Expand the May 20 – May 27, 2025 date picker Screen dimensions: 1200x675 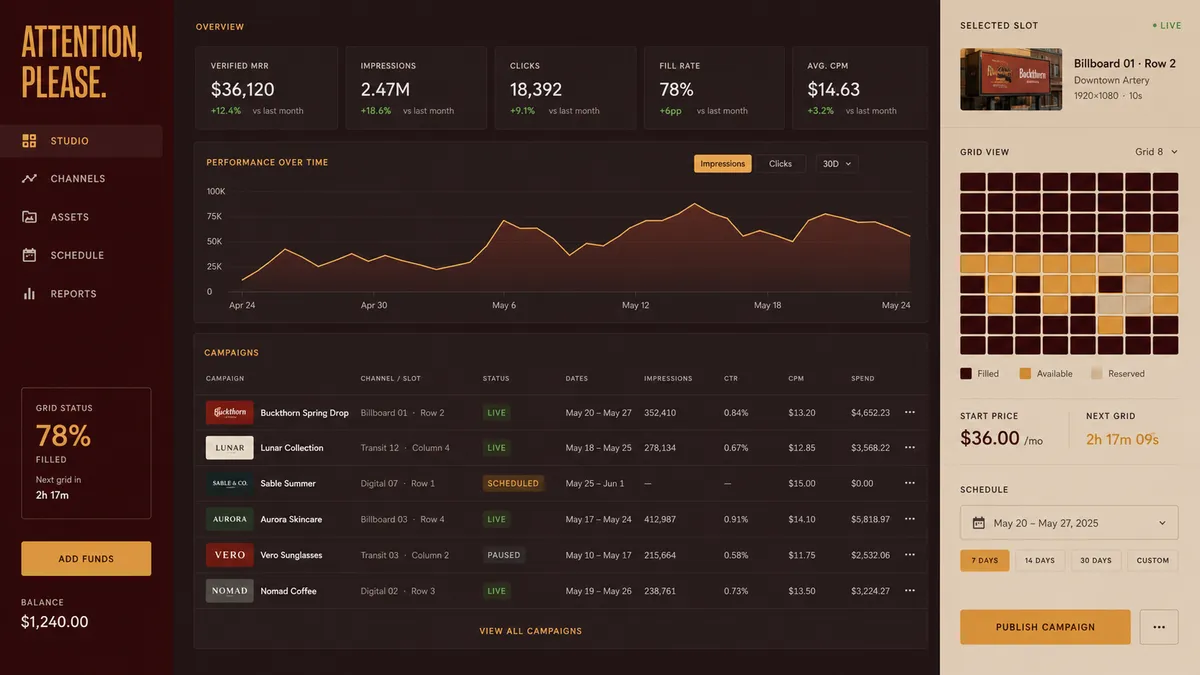tap(1069, 523)
